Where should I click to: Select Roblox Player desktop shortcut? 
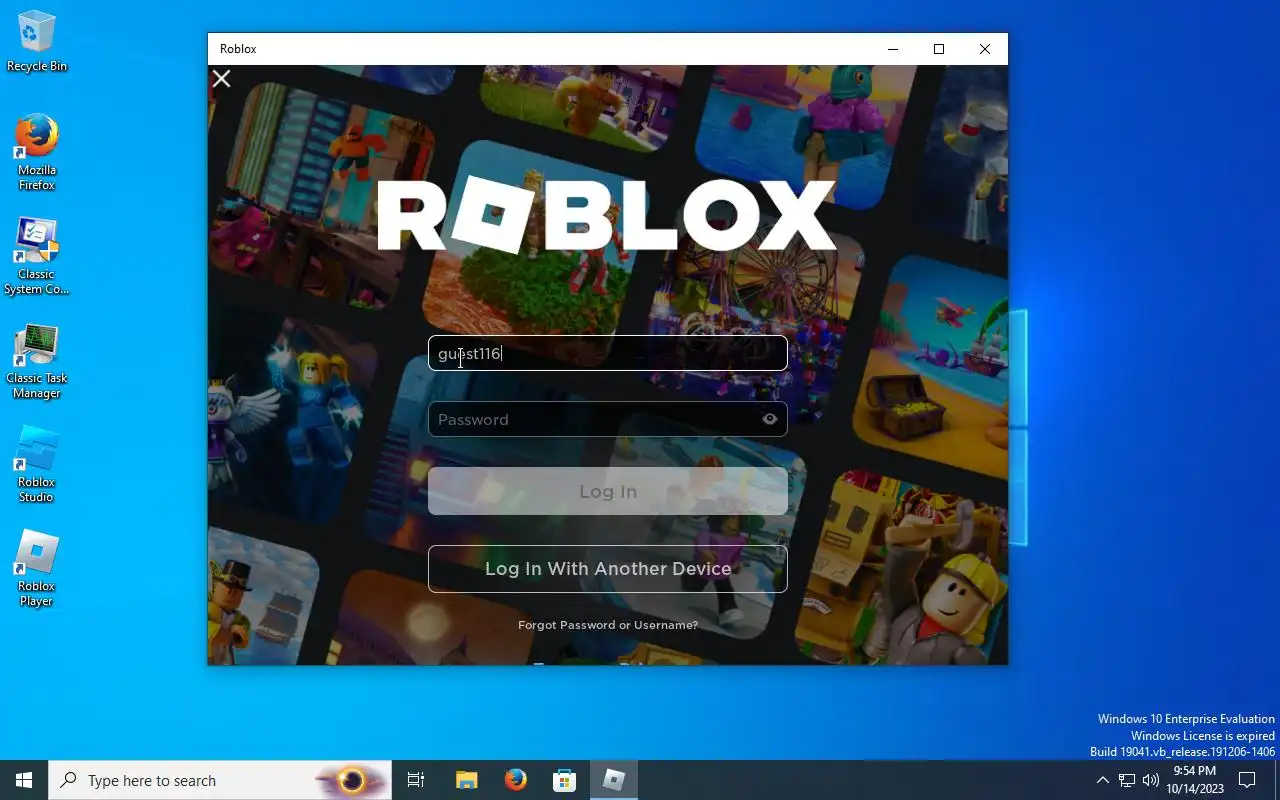(37, 569)
